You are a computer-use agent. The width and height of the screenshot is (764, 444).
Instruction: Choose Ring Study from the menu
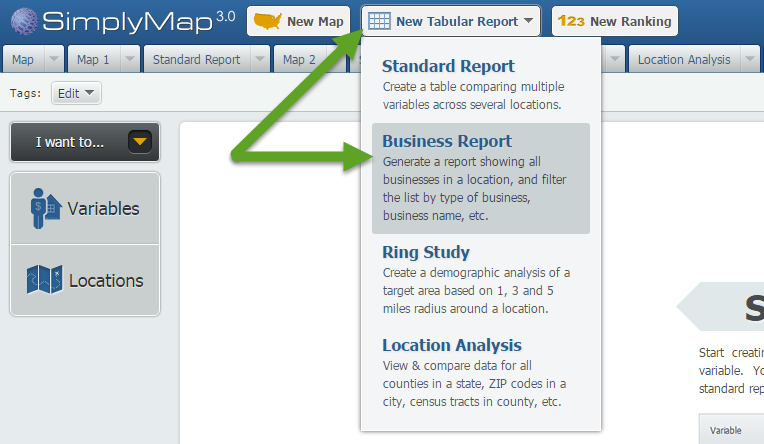coord(481,280)
